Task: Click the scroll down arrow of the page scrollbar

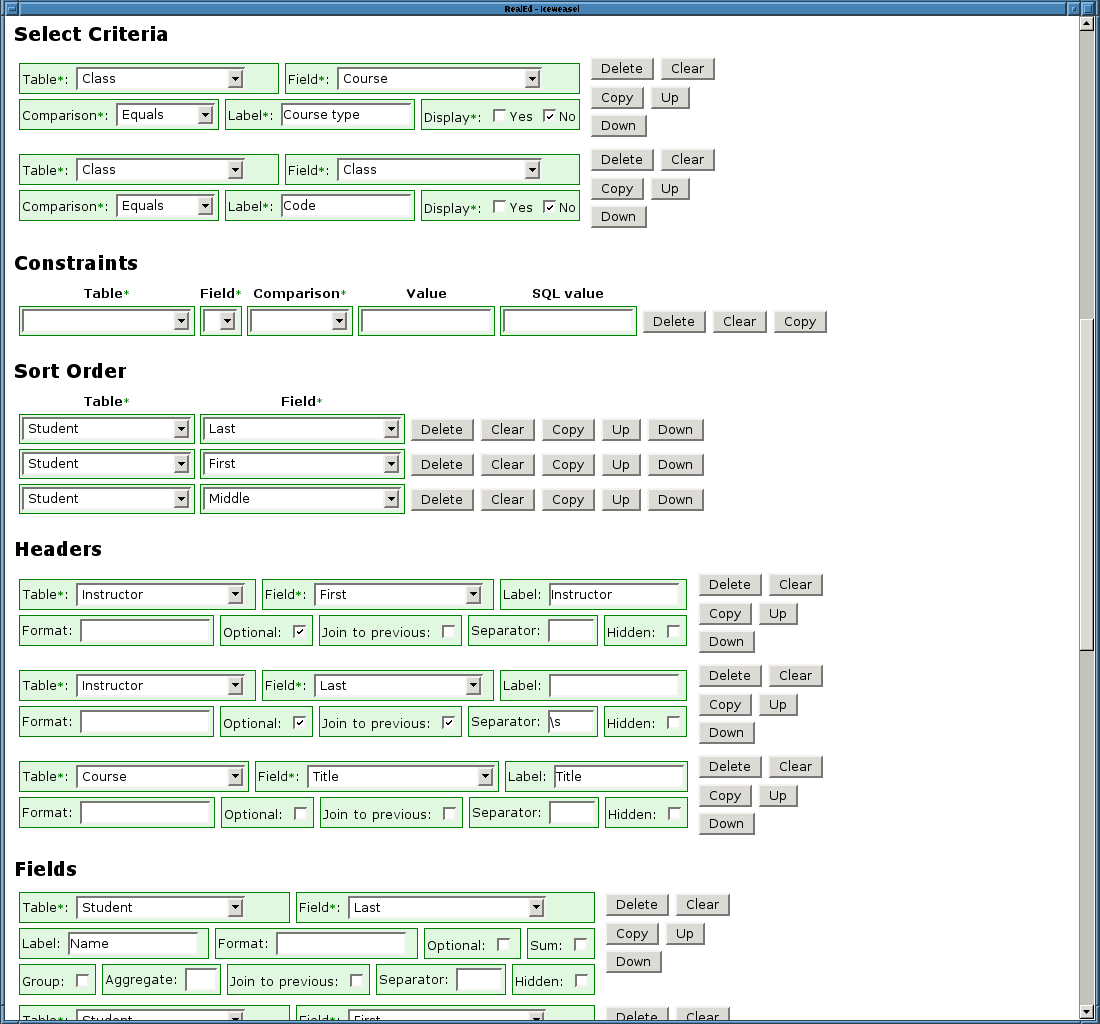Action: tap(1087, 1012)
